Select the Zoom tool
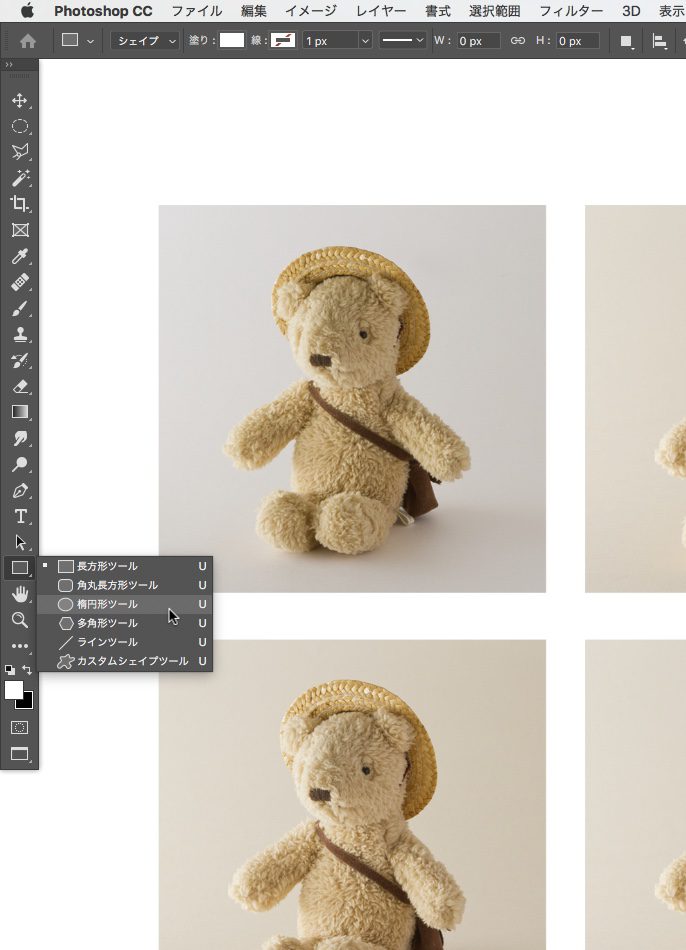Screen dimensions: 686x950 [19, 619]
